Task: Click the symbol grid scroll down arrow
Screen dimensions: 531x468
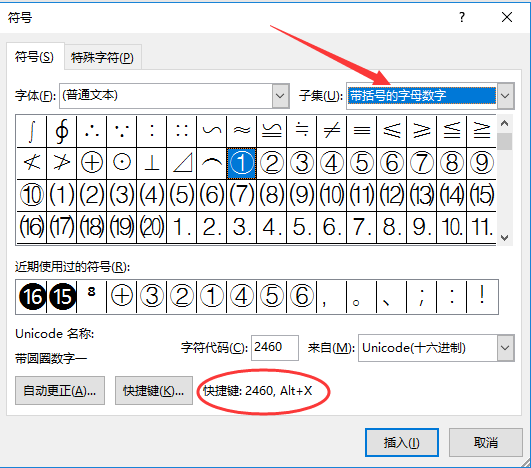Action: click(505, 238)
